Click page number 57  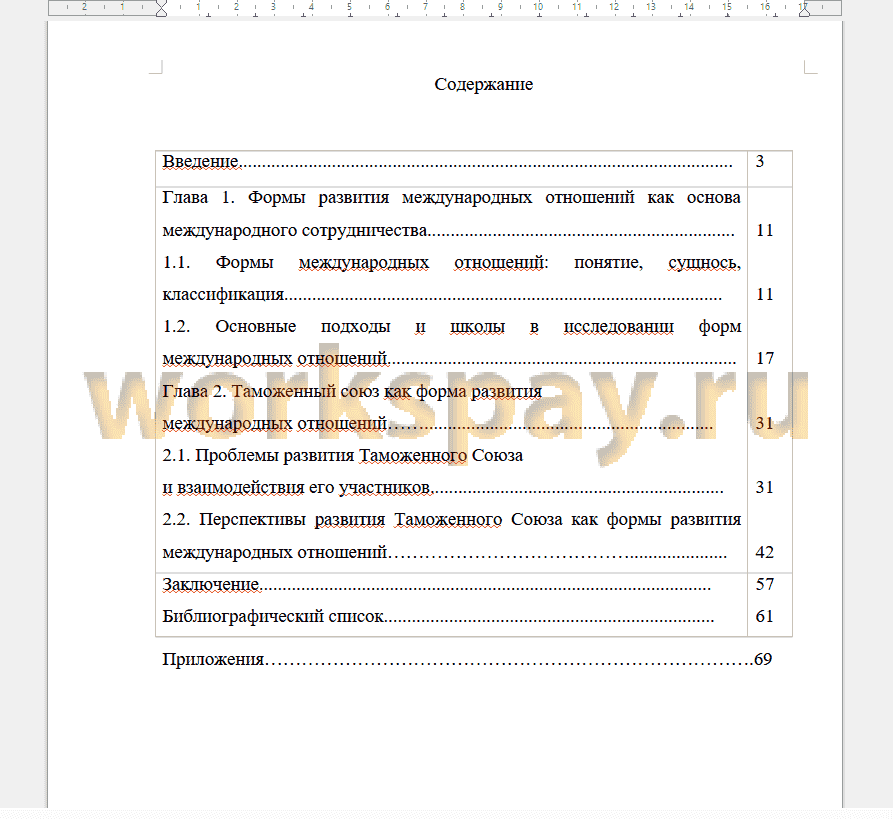point(764,584)
